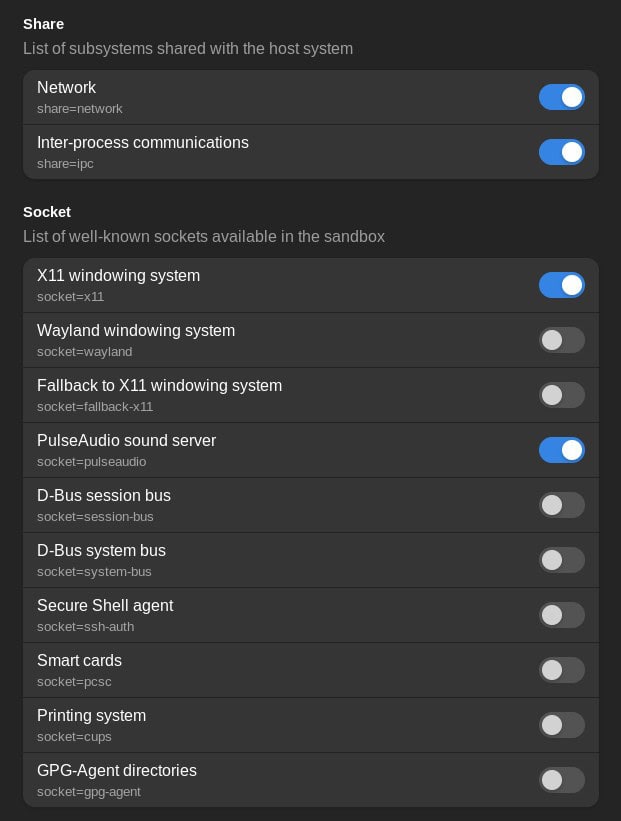Select the Inter-process communications row
The width and height of the screenshot is (621, 821).
pyautogui.click(x=143, y=143)
